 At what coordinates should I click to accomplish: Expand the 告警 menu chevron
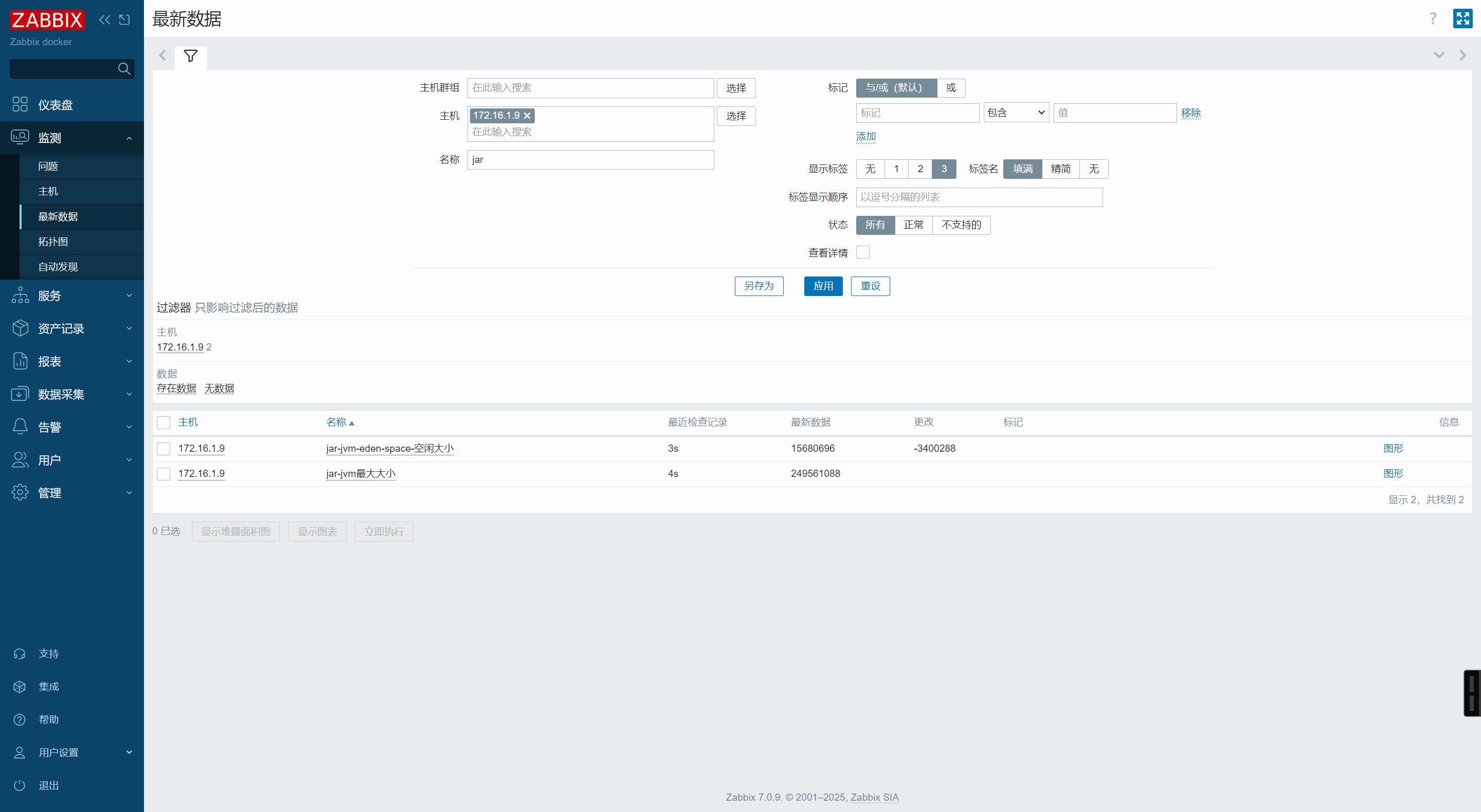(x=130, y=427)
